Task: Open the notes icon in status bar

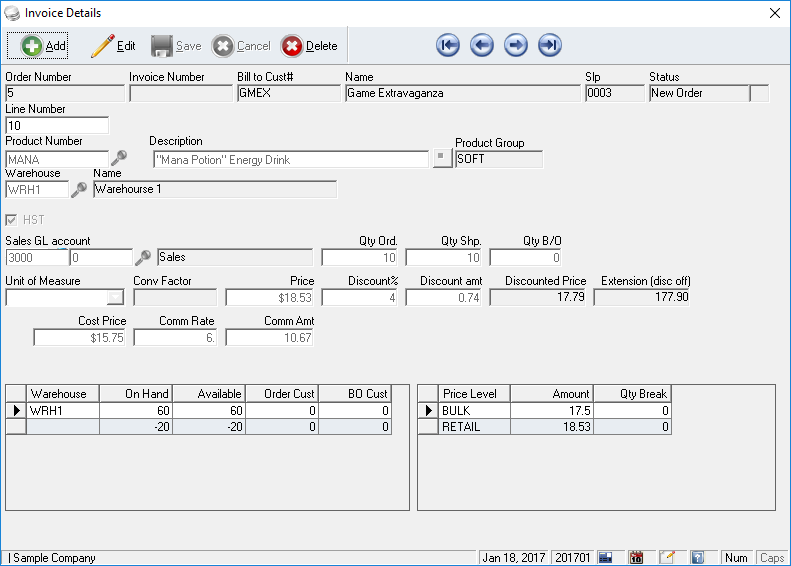Action: coord(667,557)
